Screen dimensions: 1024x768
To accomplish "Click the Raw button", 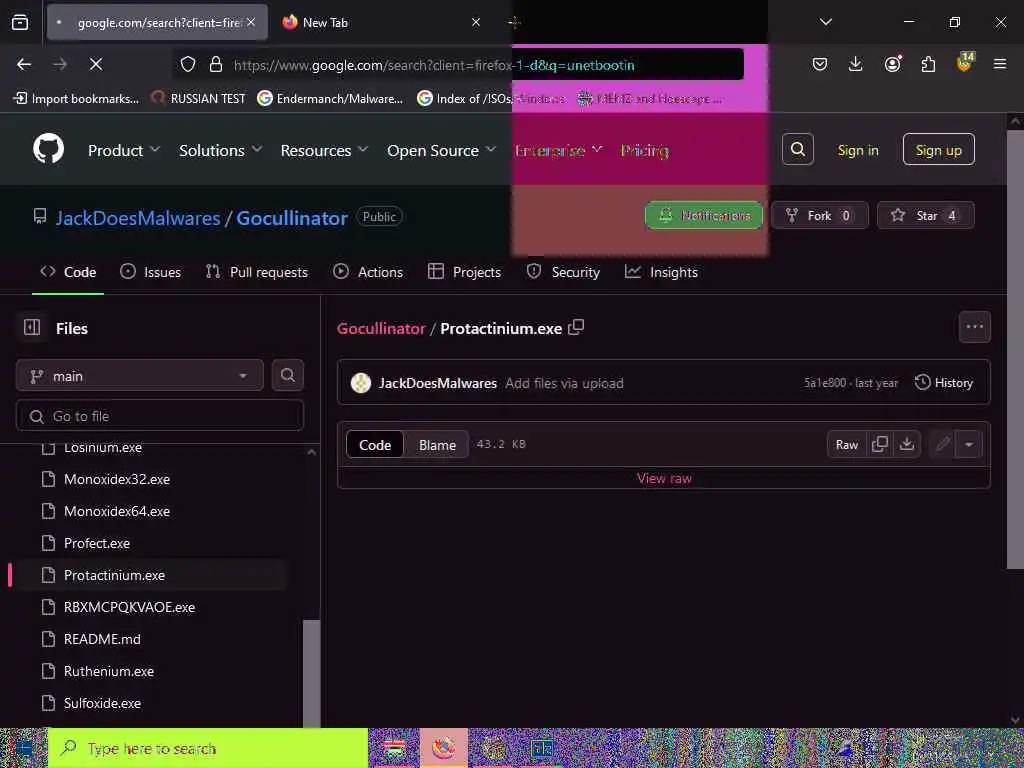I will point(846,445).
